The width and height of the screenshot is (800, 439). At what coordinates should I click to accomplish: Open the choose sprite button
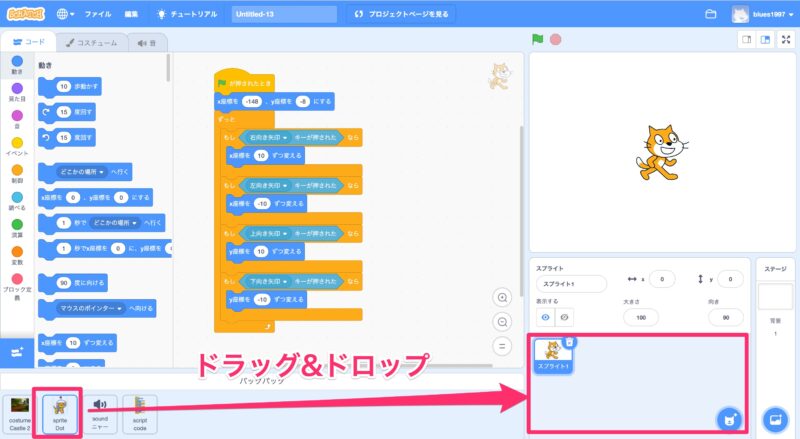(731, 418)
